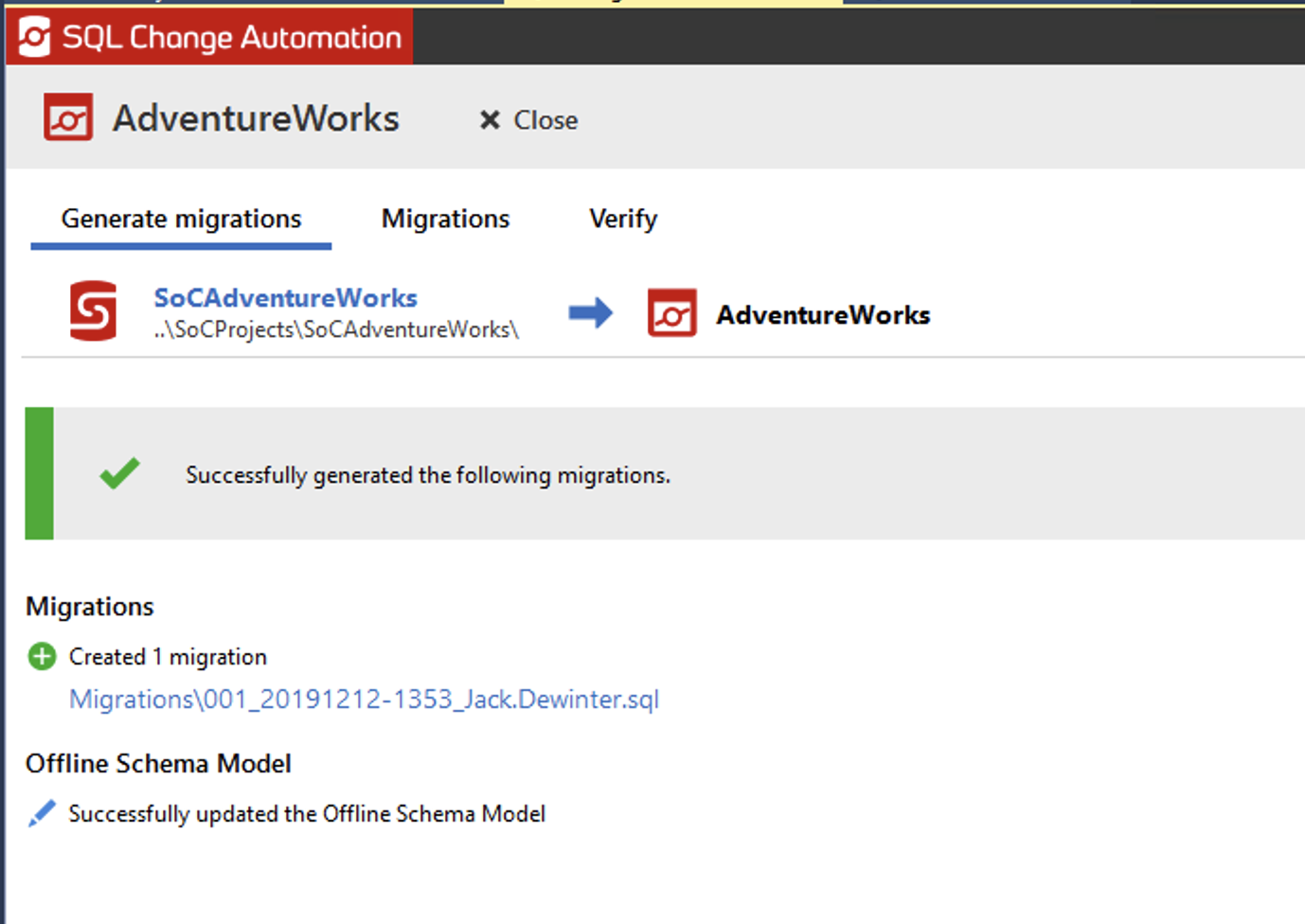Switch to the Migrations tab
Screen dimensions: 1305x924
[445, 220]
